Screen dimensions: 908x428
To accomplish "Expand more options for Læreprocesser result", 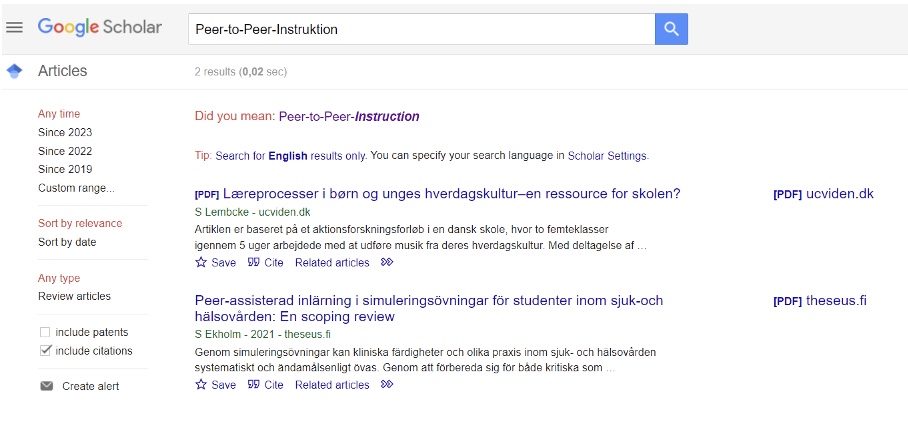I will point(387,263).
